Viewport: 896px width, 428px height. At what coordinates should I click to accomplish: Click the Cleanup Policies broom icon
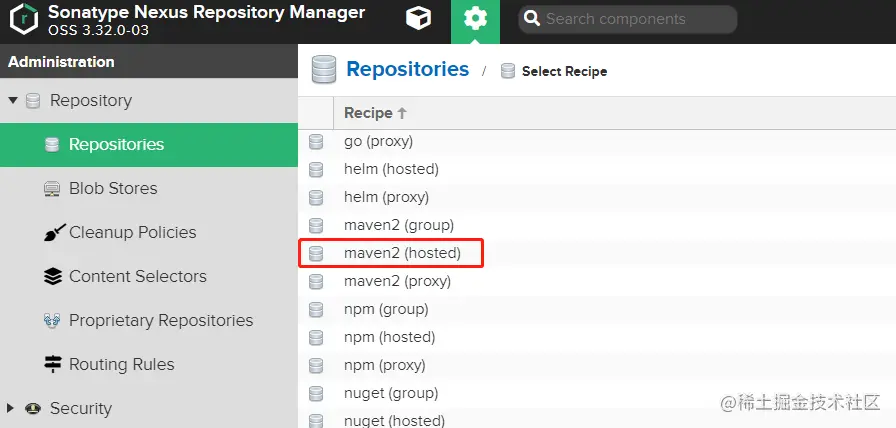pyautogui.click(x=54, y=232)
